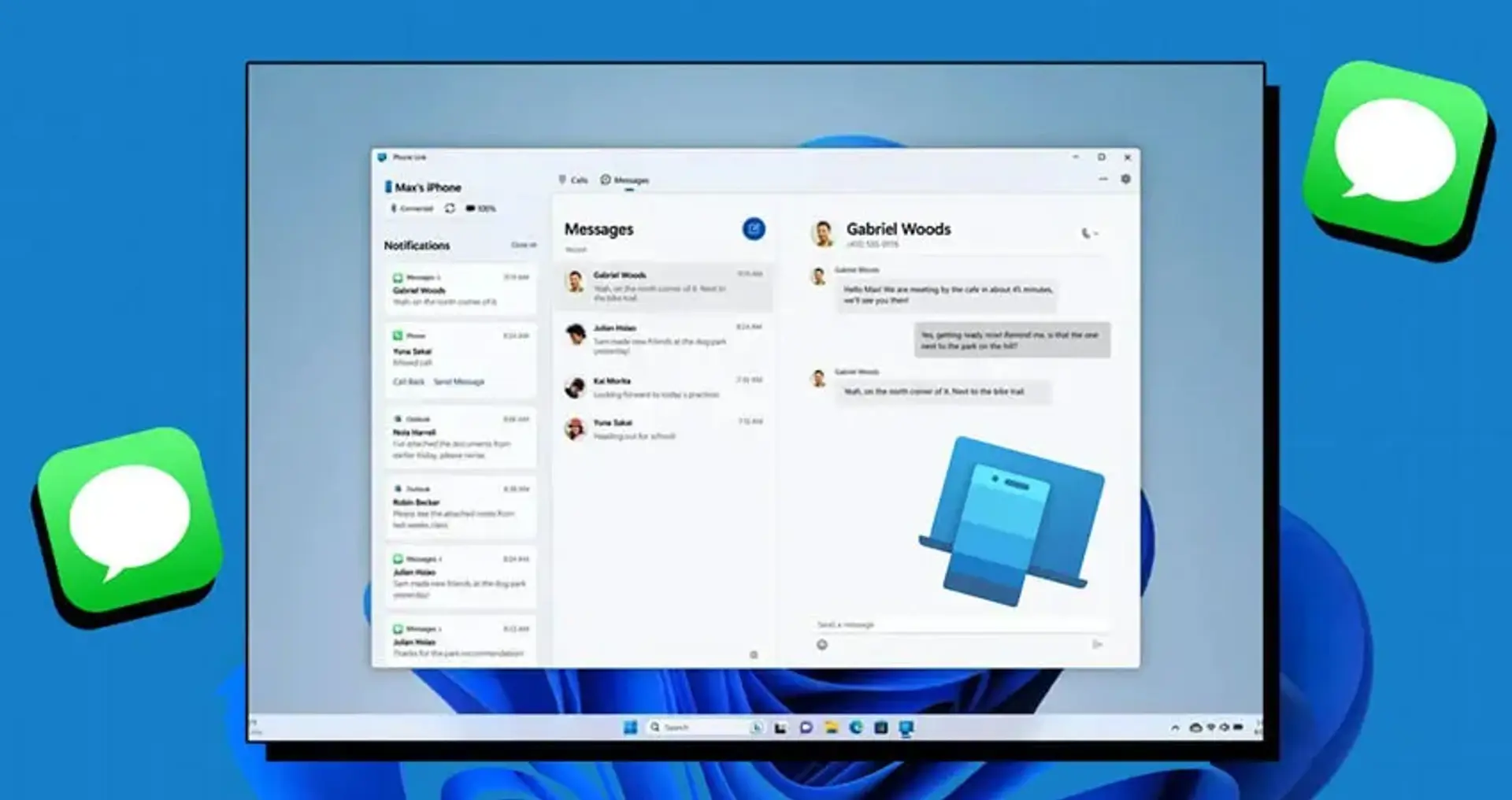
Task: Clear all notifications
Action: 524,245
